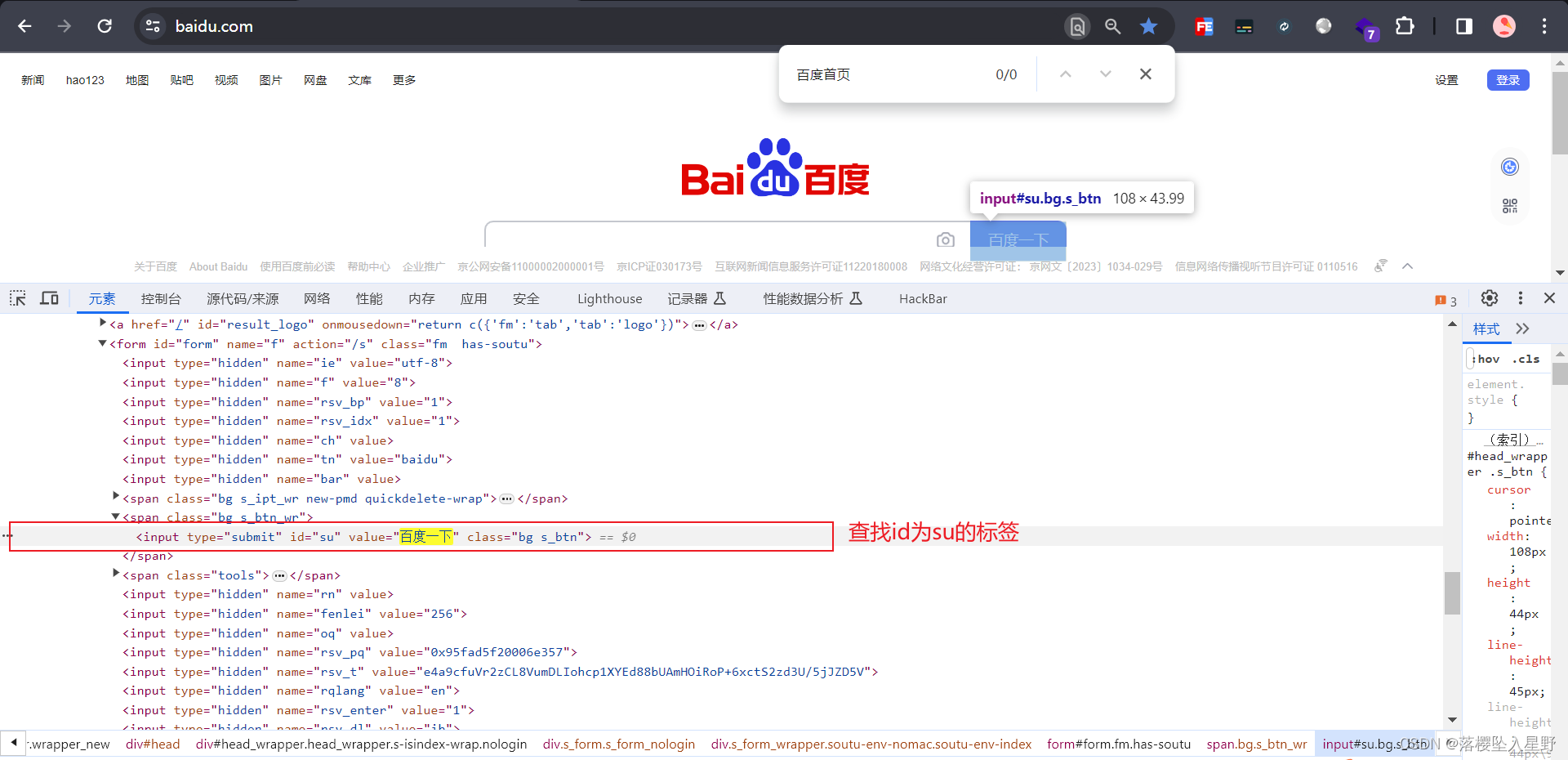
Task: Open DevTools settings gear
Action: point(1490,298)
